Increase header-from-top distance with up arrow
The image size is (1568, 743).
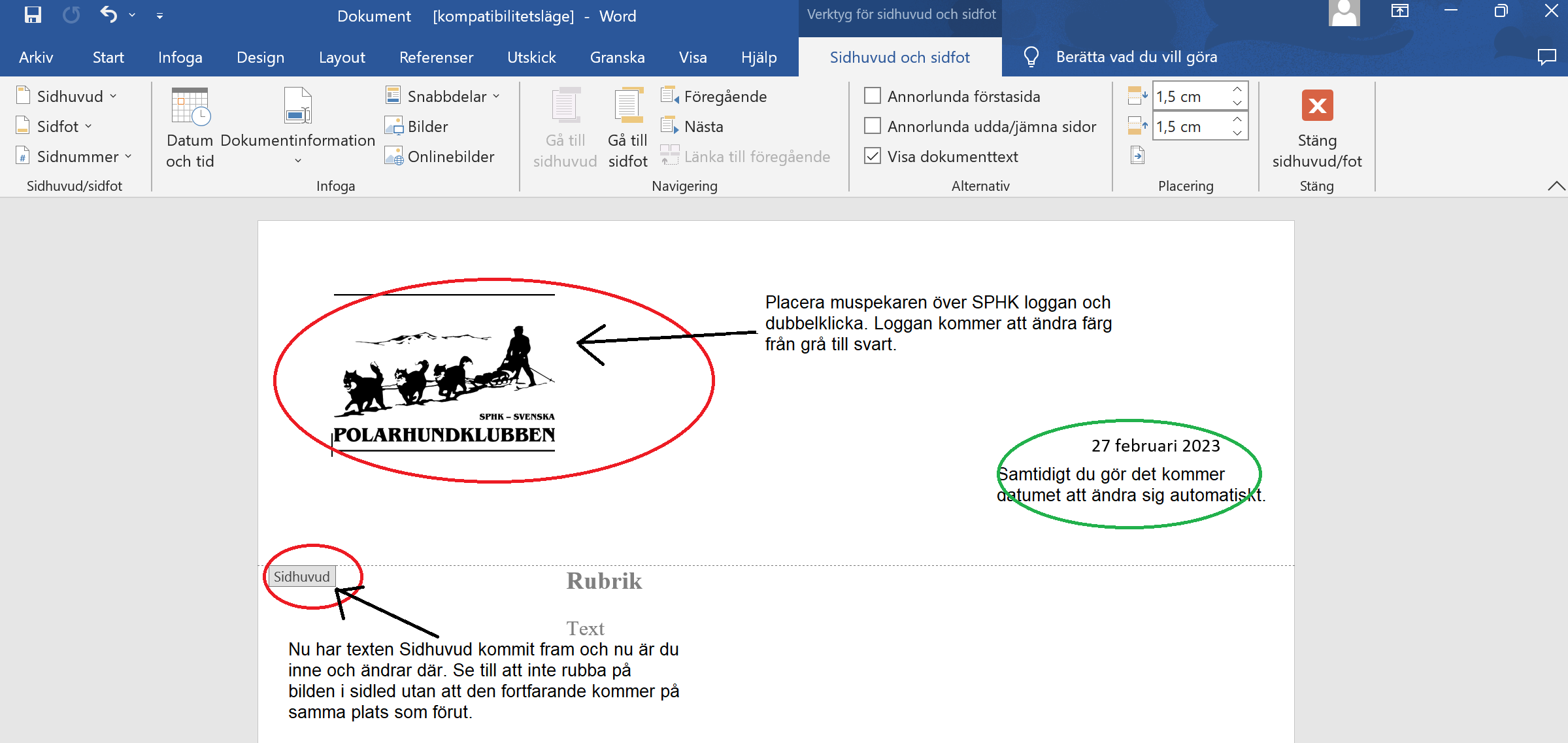click(1237, 89)
